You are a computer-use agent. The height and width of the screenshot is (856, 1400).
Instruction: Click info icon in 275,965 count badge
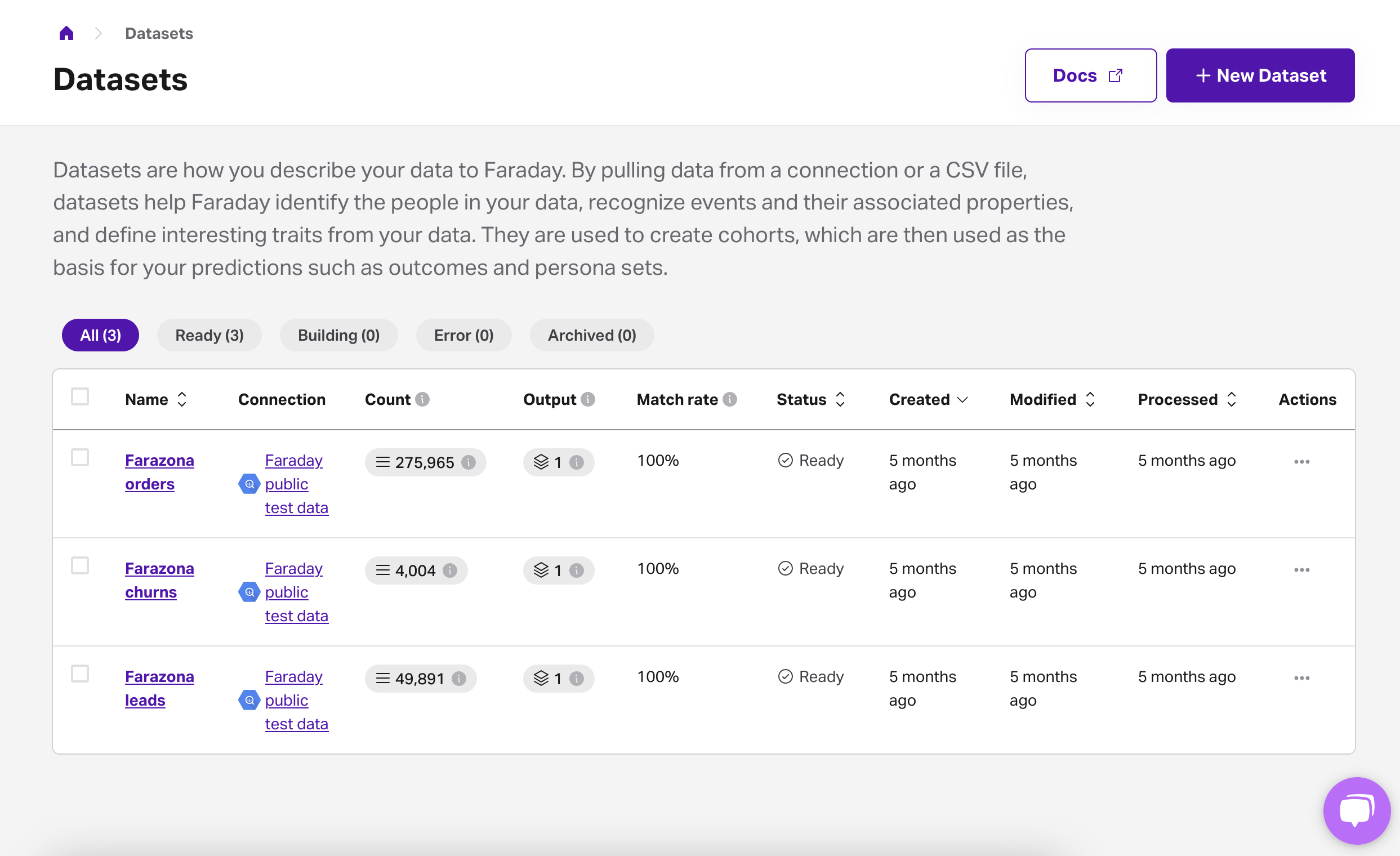point(468,462)
